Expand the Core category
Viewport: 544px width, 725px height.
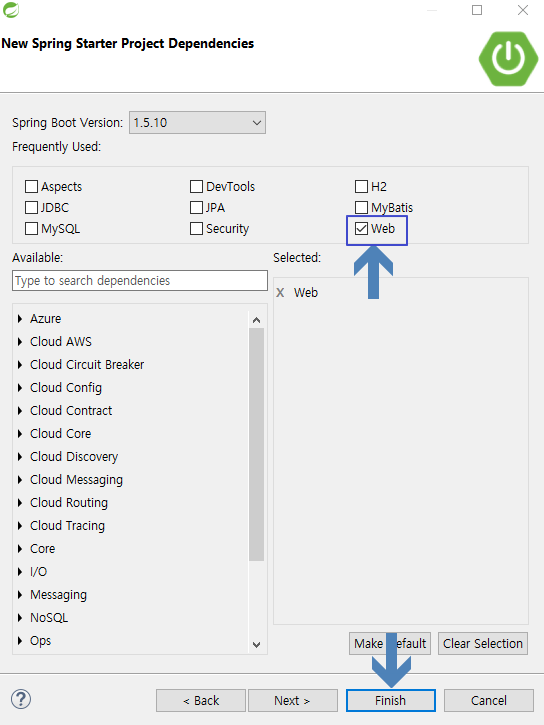click(x=20, y=549)
